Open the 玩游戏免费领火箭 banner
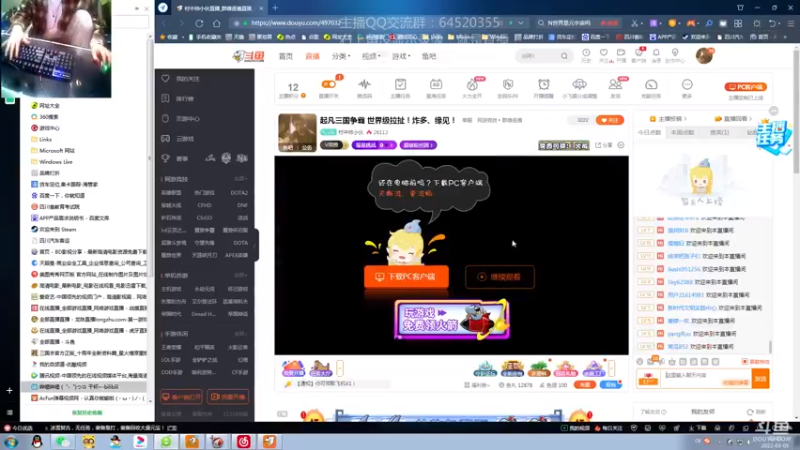The height and width of the screenshot is (450, 800). [452, 320]
